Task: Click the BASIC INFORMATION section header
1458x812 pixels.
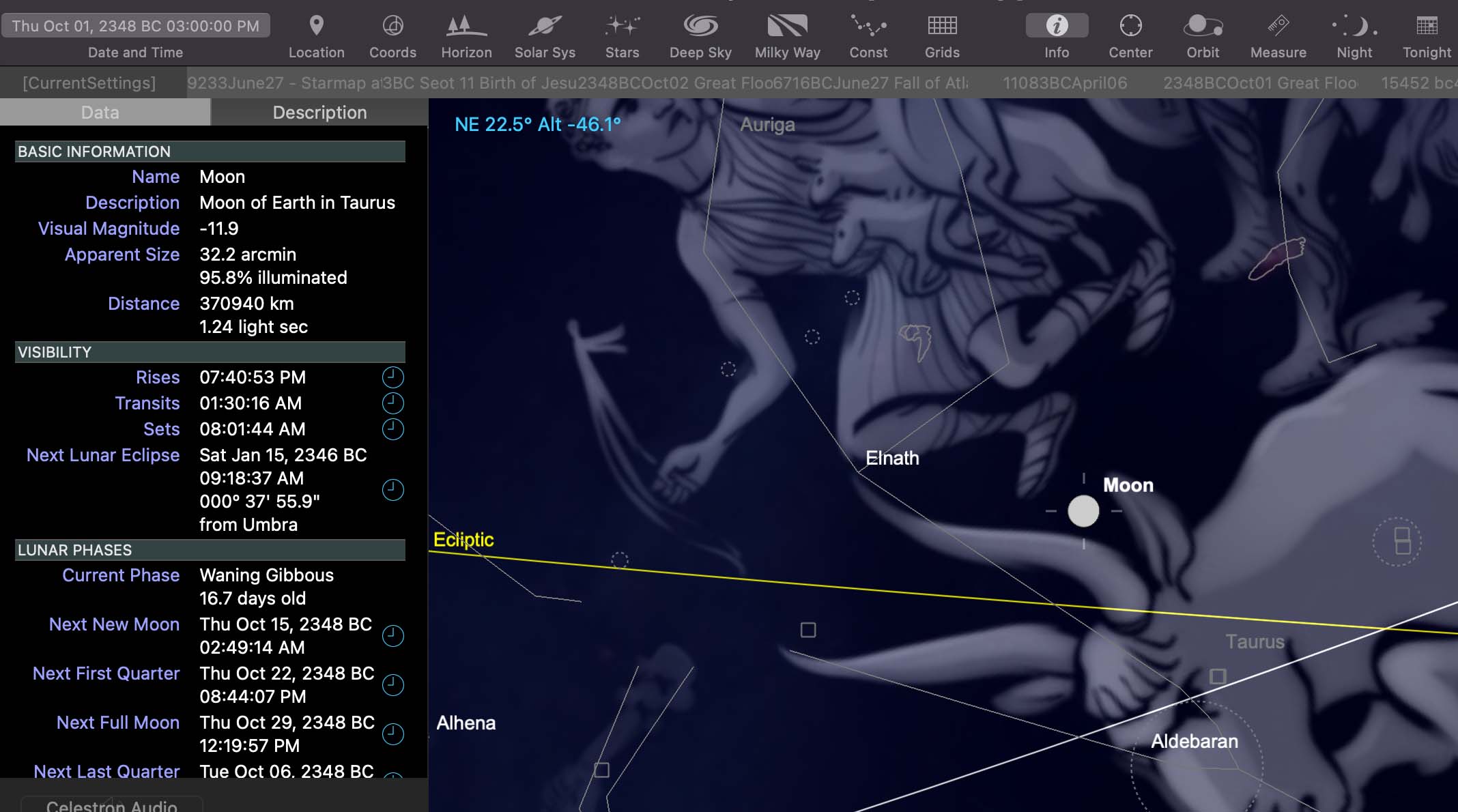Action: click(210, 151)
